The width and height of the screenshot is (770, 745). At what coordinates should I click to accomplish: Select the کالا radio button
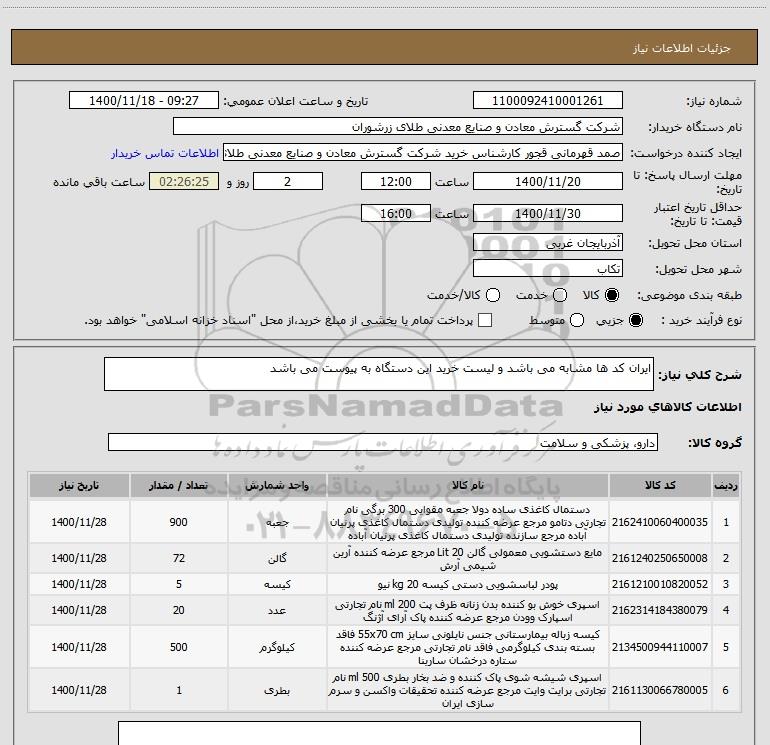612,295
